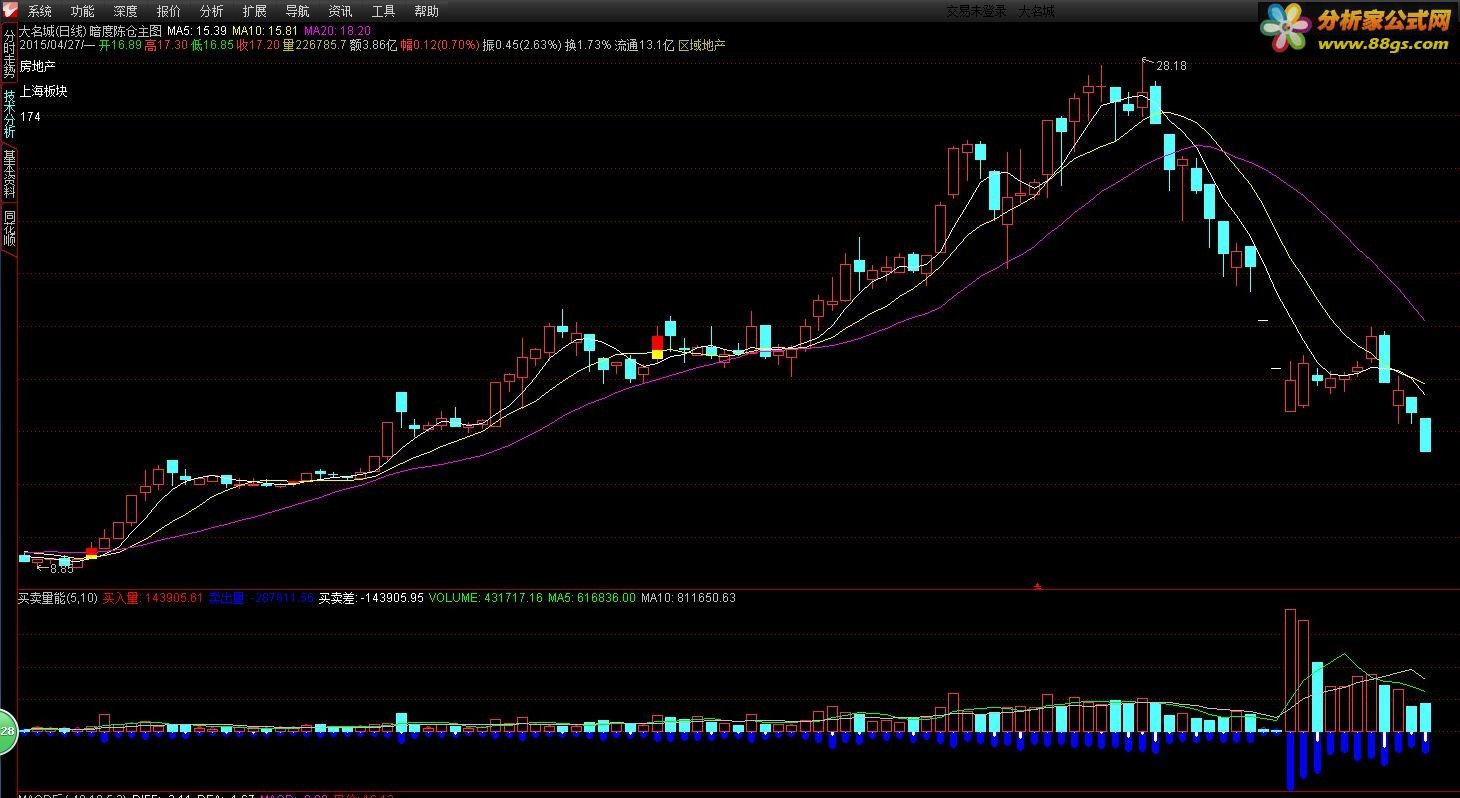The image size is (1460, 798).
Task: Click the 振0.45(2.63%) amplitude value
Action: [521, 45]
